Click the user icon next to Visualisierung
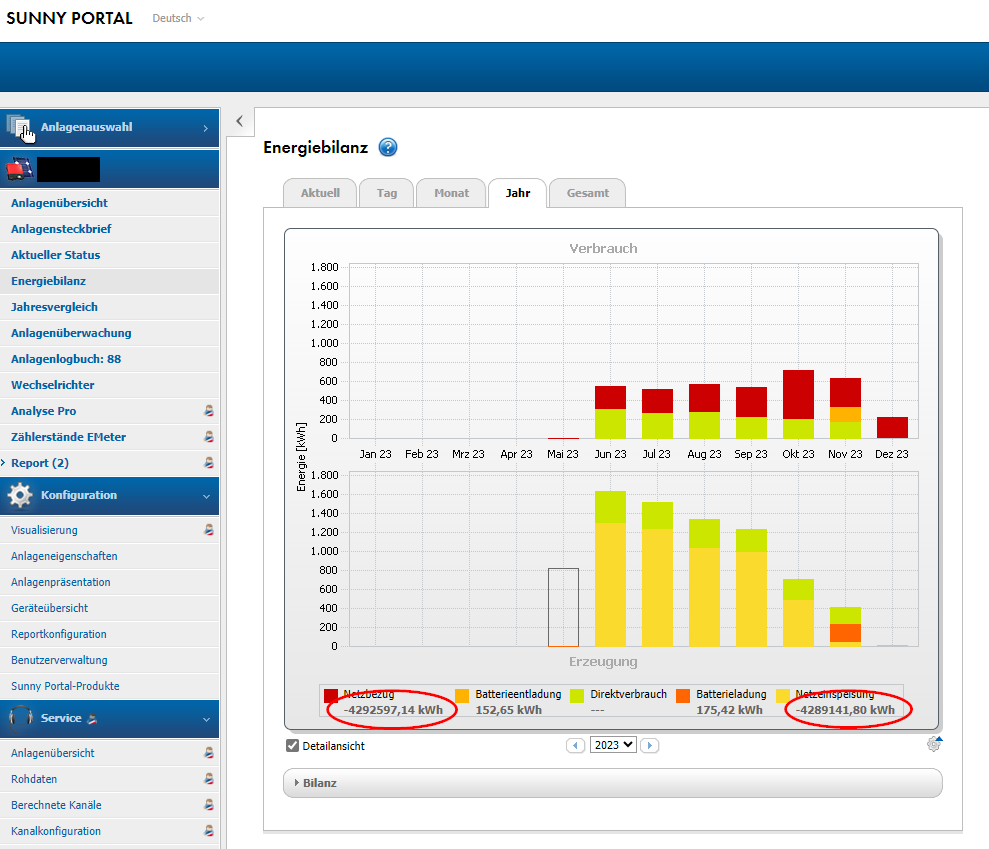 click(x=209, y=530)
